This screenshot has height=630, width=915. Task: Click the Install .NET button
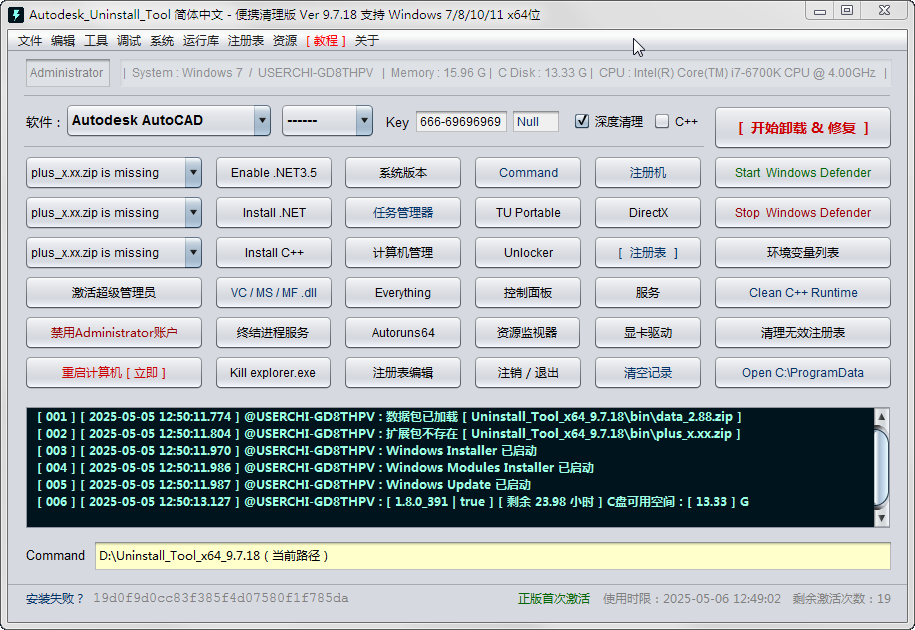point(274,212)
